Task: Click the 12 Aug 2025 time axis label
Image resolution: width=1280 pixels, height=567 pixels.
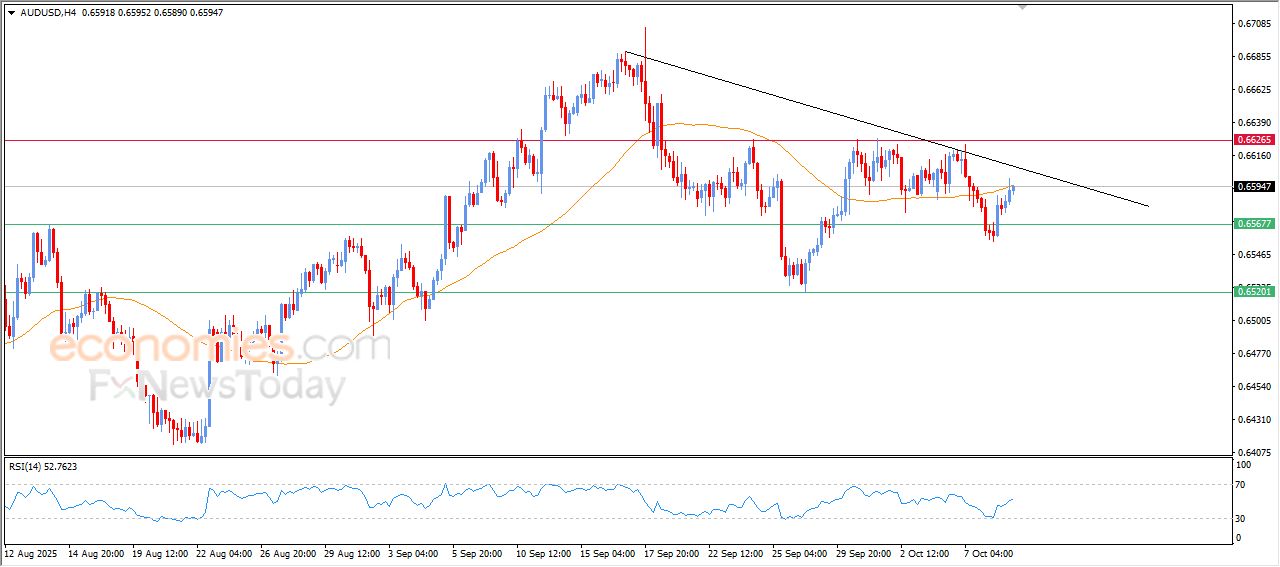Action: (x=30, y=553)
